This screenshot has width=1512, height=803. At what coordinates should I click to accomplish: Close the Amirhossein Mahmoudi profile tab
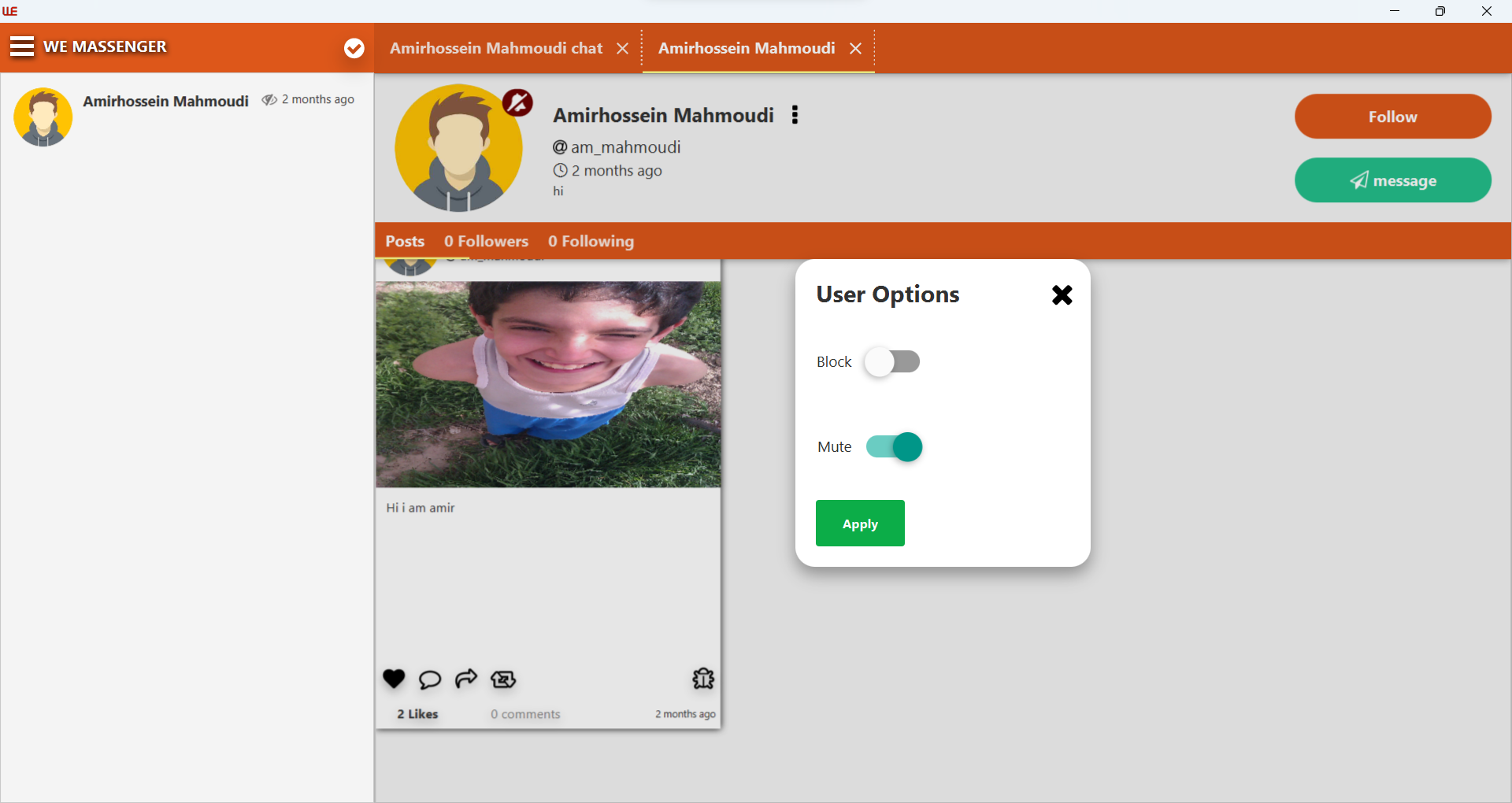855,49
